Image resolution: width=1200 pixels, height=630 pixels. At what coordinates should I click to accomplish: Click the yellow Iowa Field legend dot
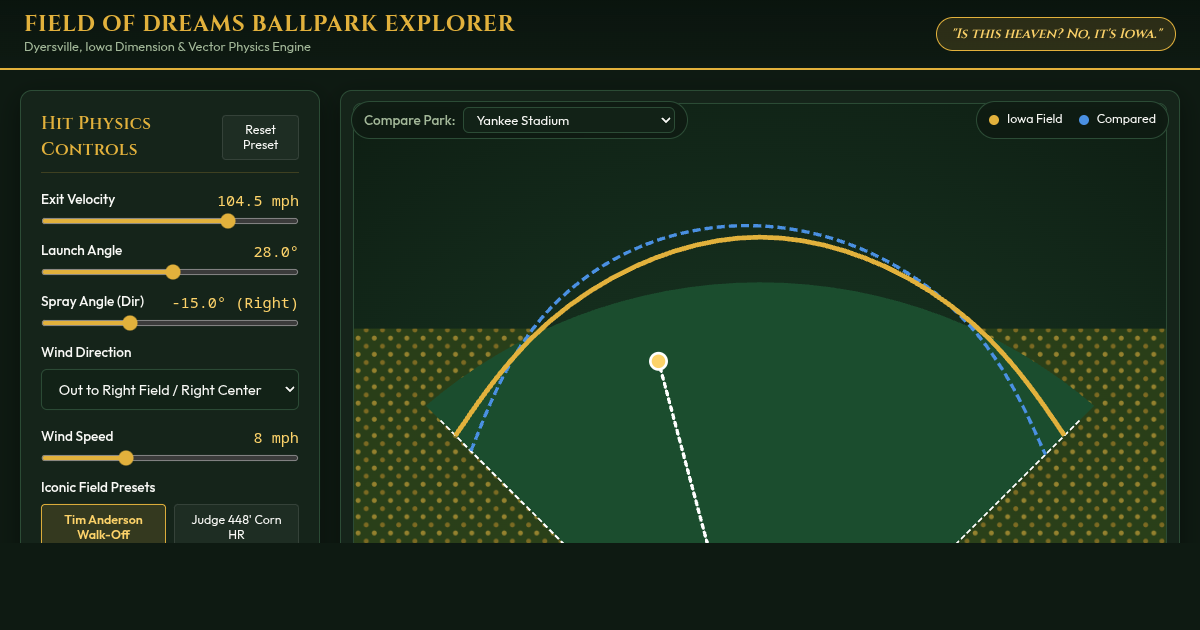pyautogui.click(x=994, y=120)
